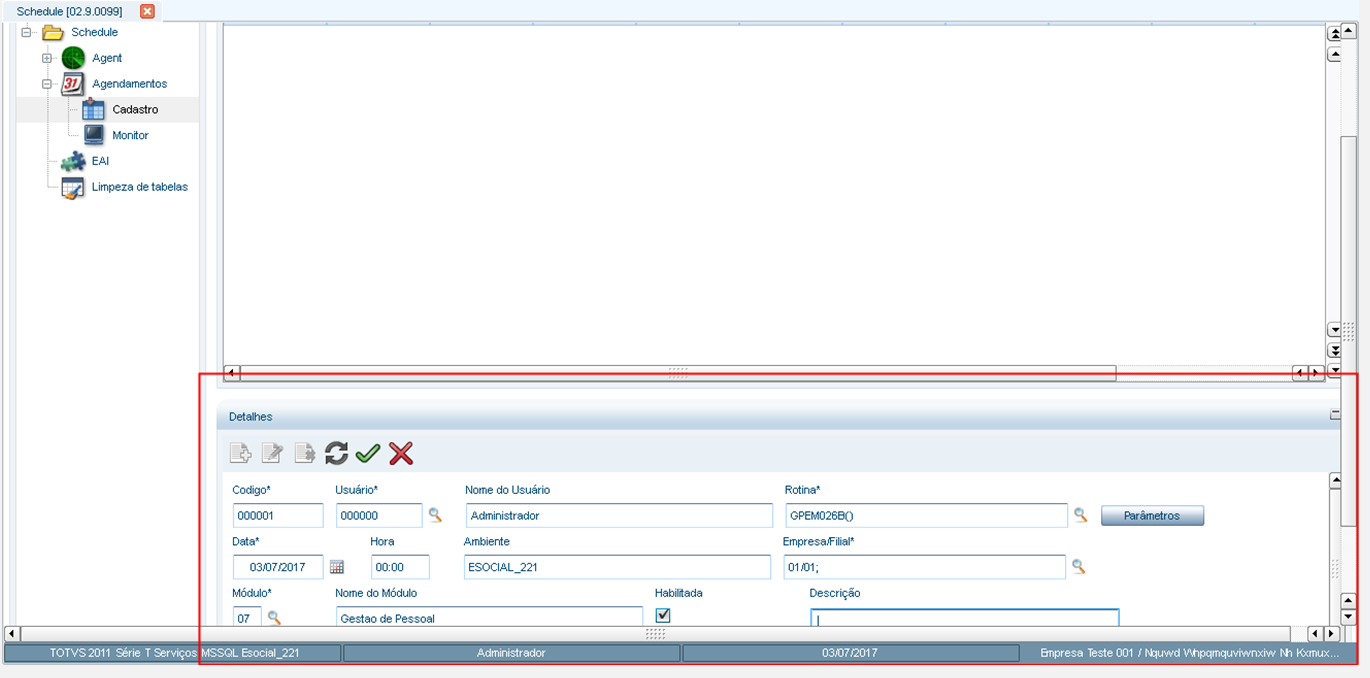
Task: Click the green radar Agent icon
Action: coord(73,58)
